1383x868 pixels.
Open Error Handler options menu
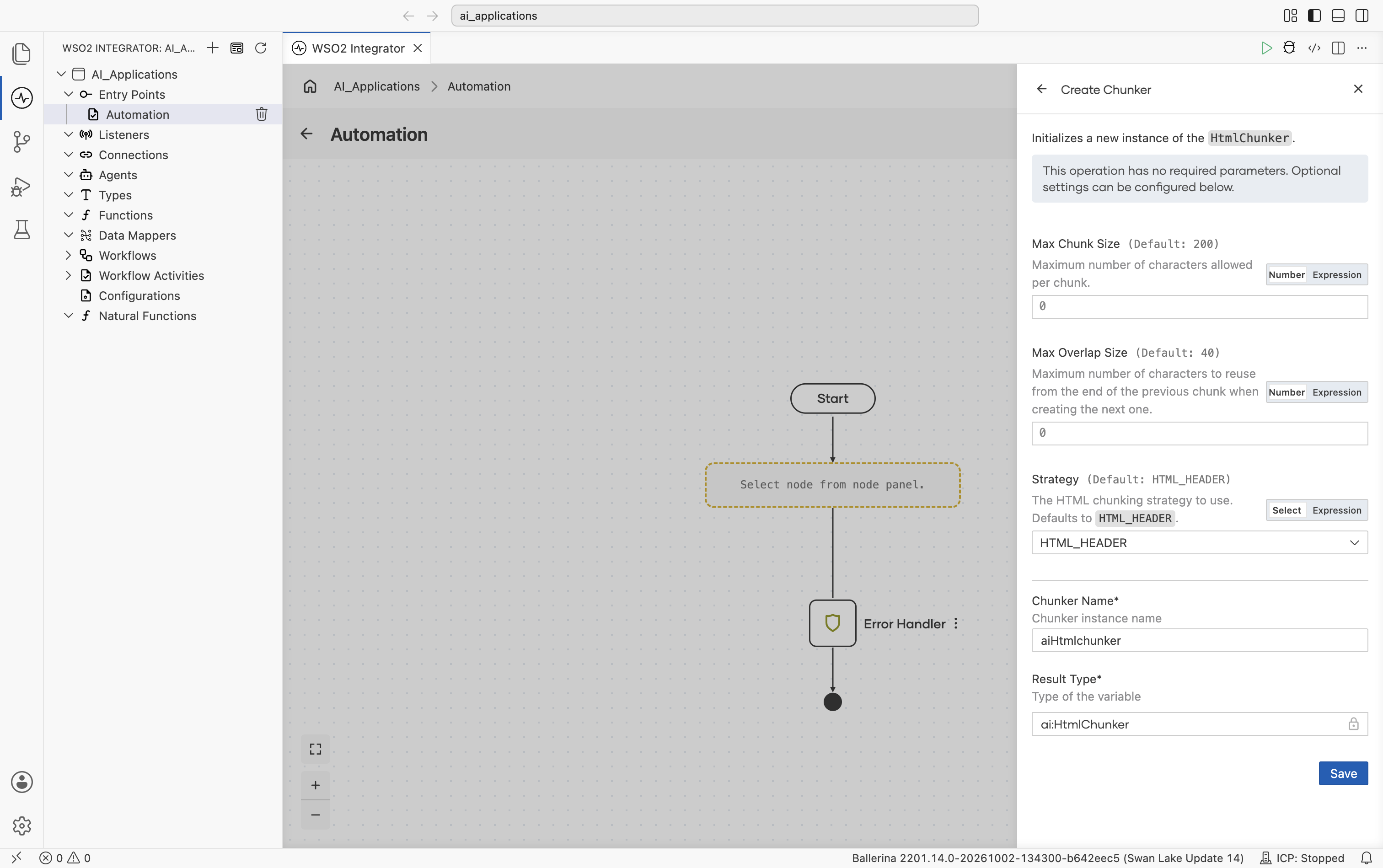956,623
